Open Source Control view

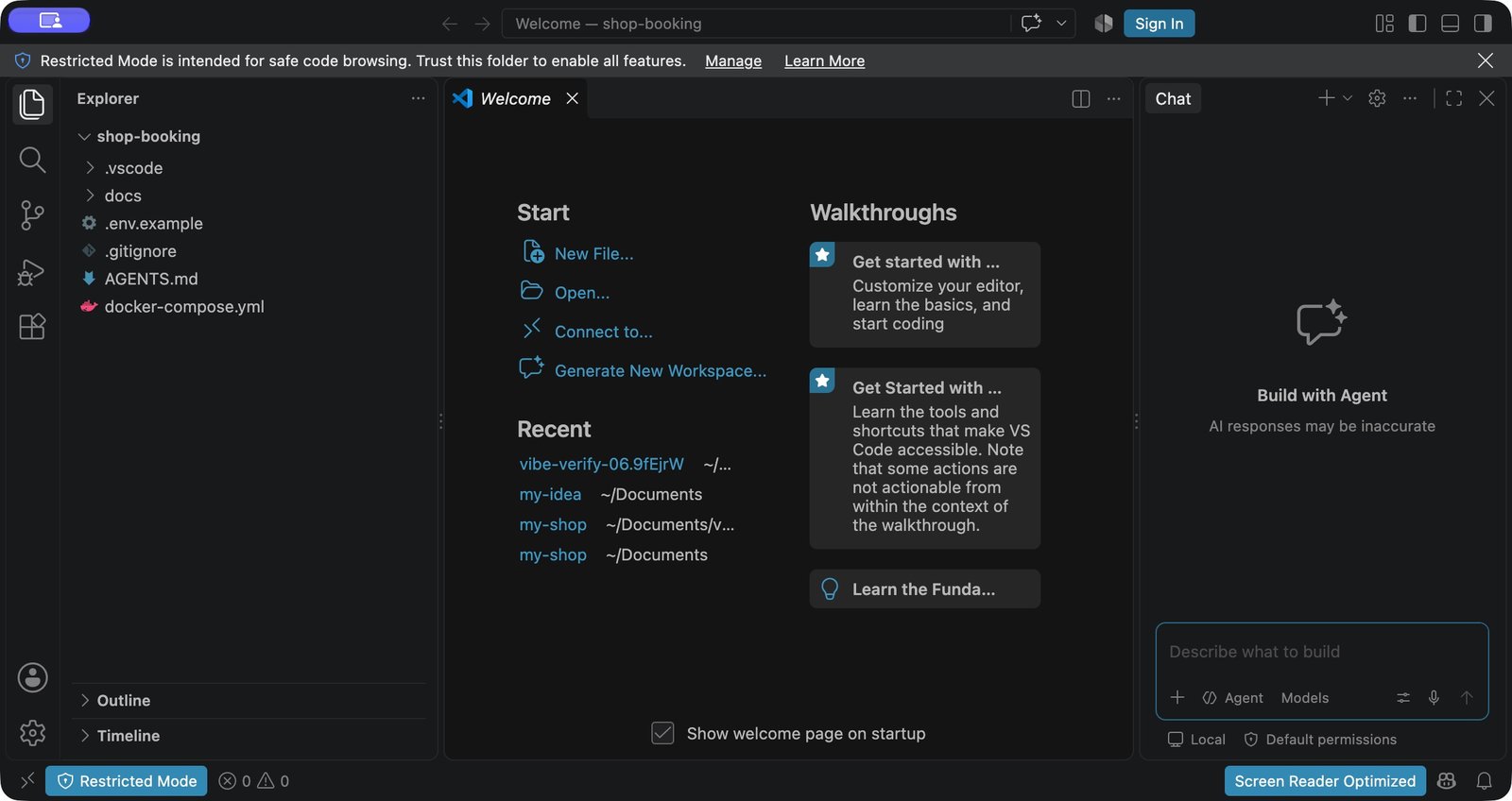click(32, 215)
